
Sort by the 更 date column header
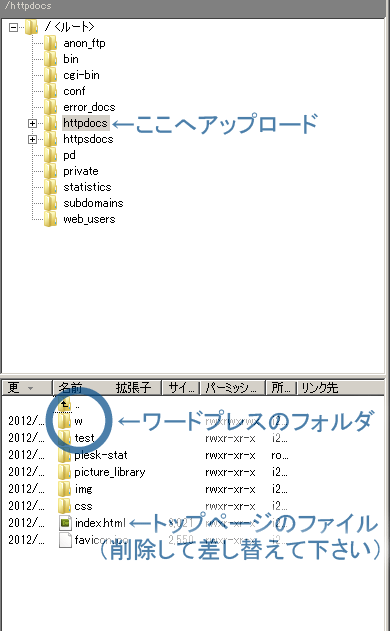[27, 388]
